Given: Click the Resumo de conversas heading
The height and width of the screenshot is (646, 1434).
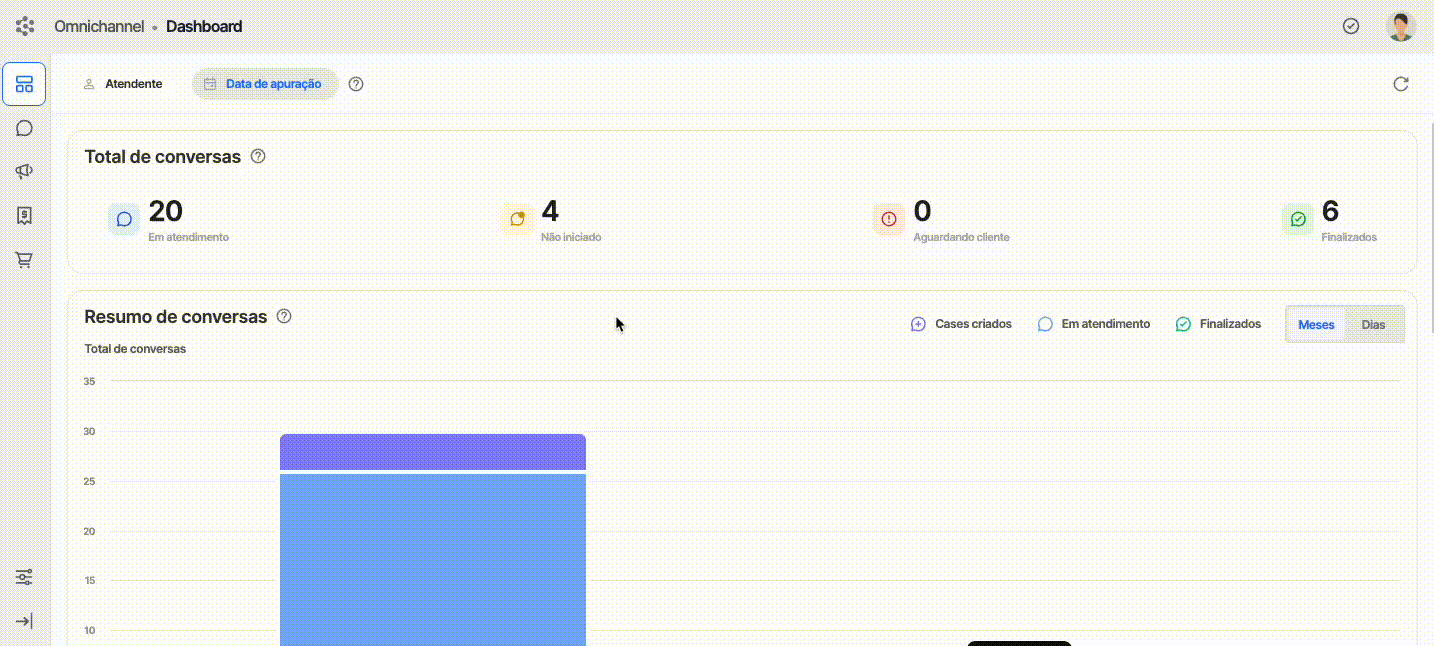Looking at the screenshot, I should [x=176, y=317].
